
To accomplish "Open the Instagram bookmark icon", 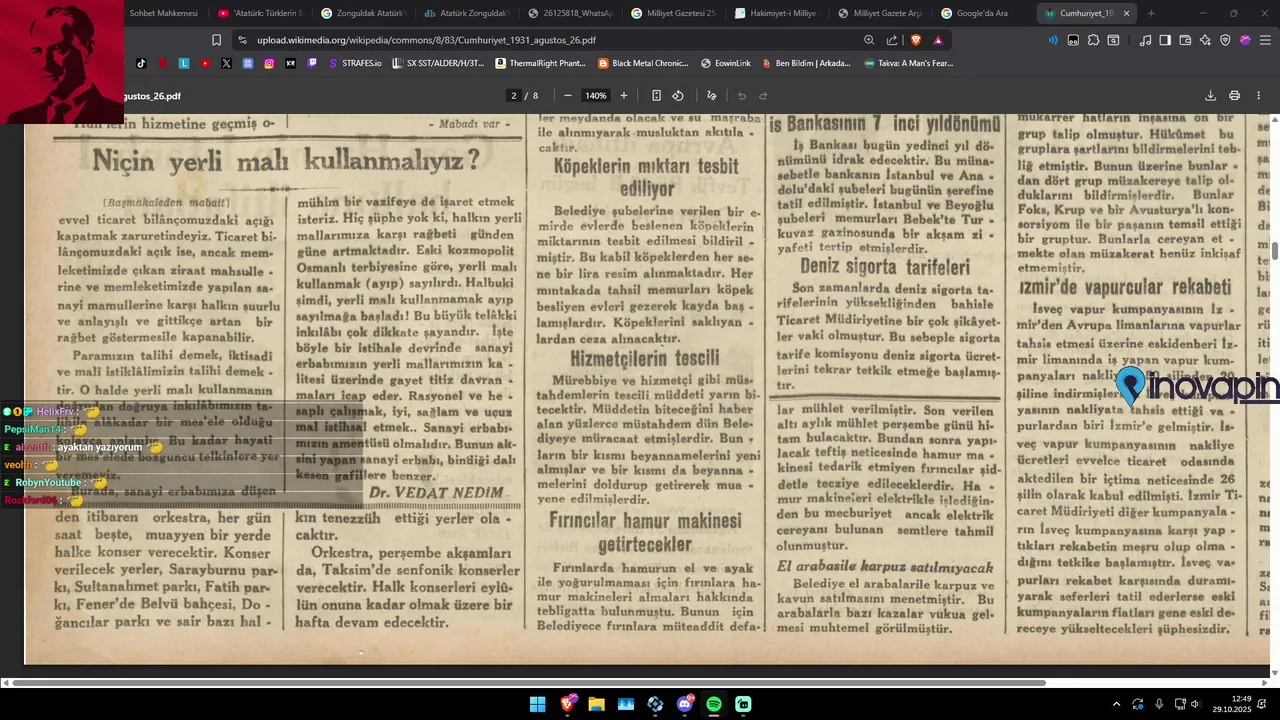I will (269, 63).
